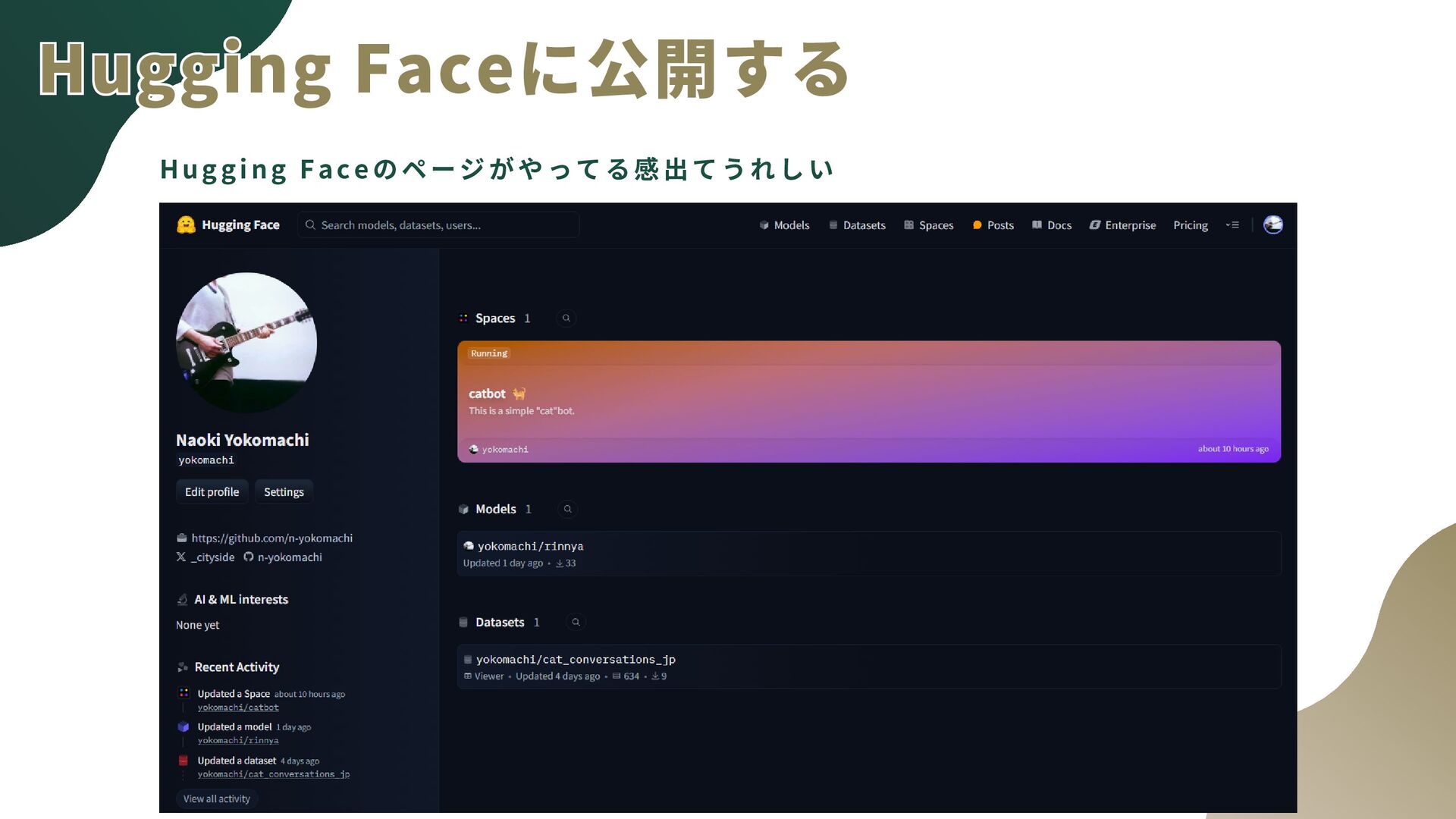Image resolution: width=1456 pixels, height=819 pixels.
Task: Search within Spaces using magnifier icon
Action: point(566,318)
